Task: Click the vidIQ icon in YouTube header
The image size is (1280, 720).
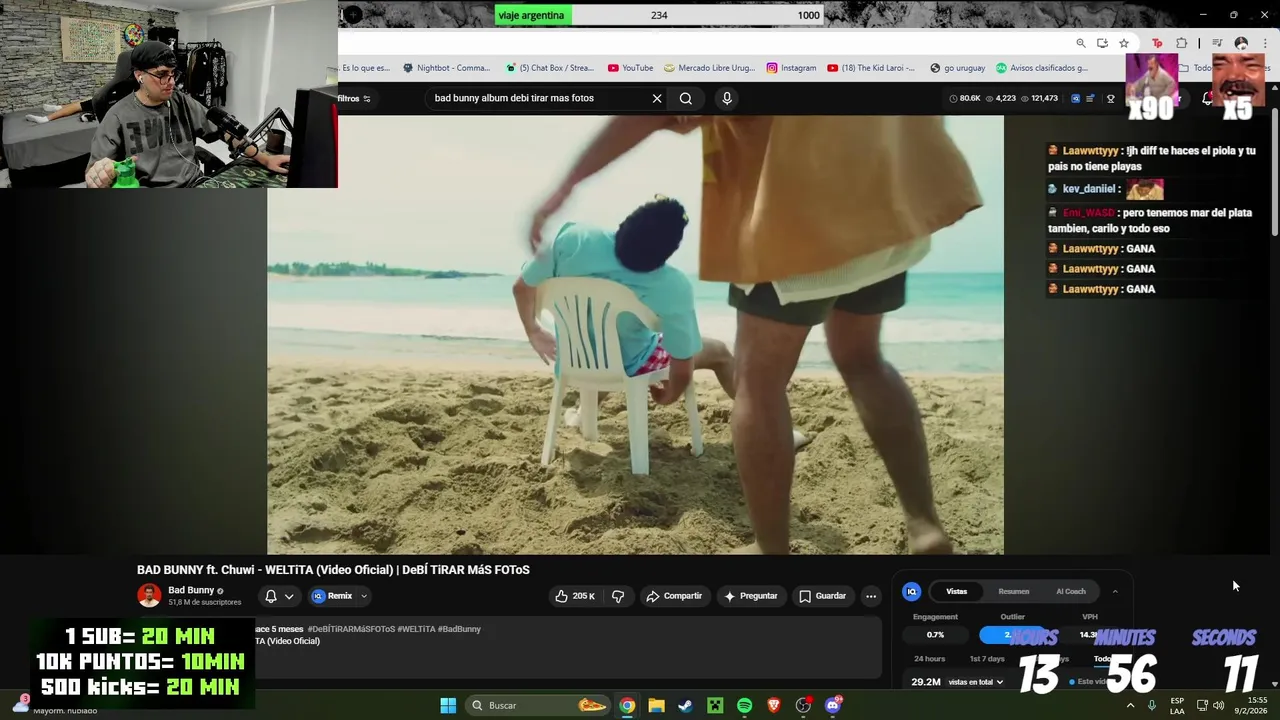Action: click(x=1076, y=98)
